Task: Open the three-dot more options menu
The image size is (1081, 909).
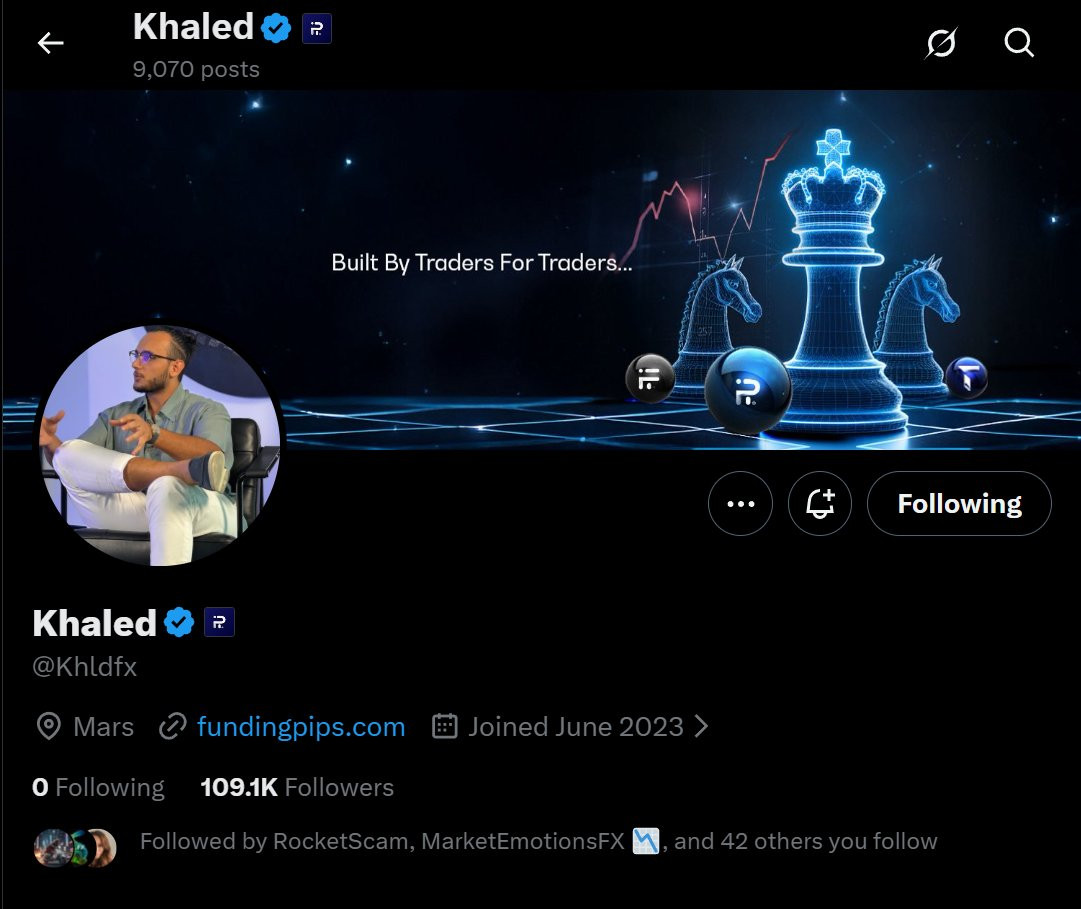Action: pyautogui.click(x=740, y=504)
